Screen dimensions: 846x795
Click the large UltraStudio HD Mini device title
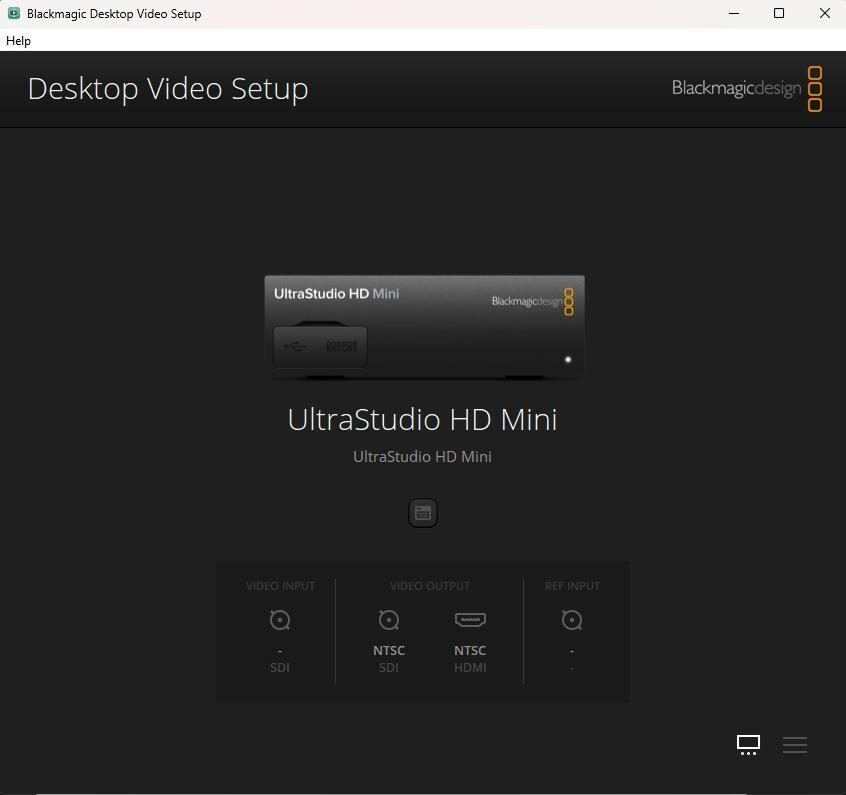click(422, 419)
